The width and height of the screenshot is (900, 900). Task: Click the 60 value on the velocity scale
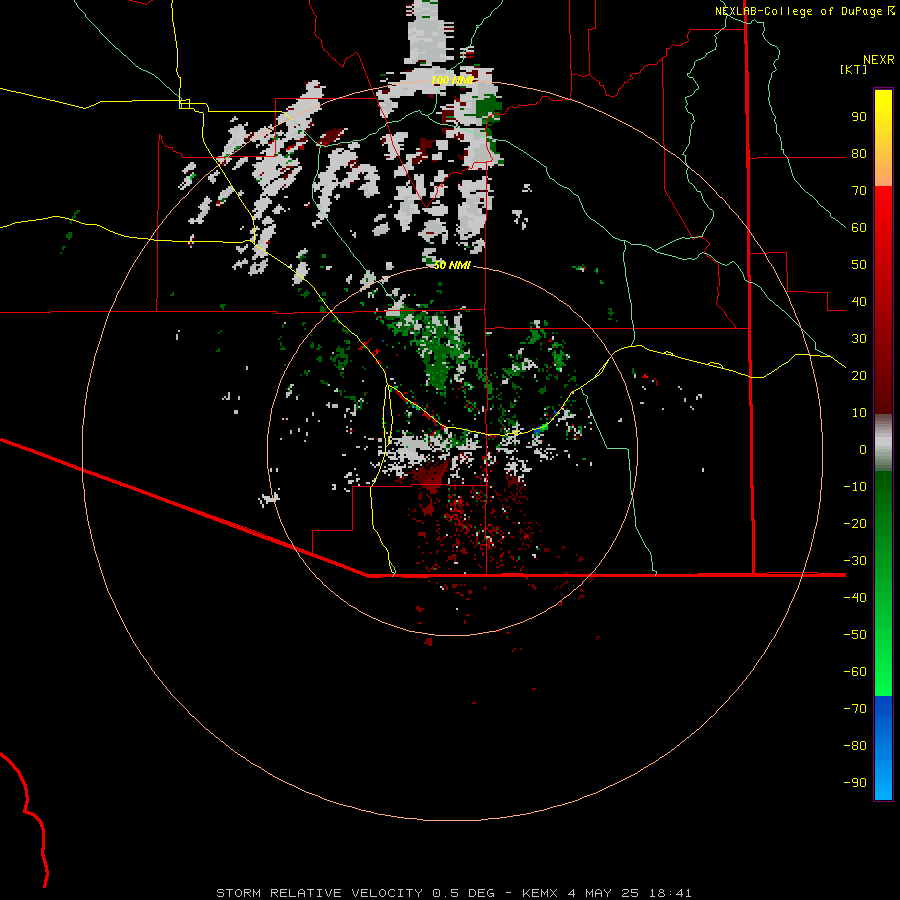(x=859, y=227)
